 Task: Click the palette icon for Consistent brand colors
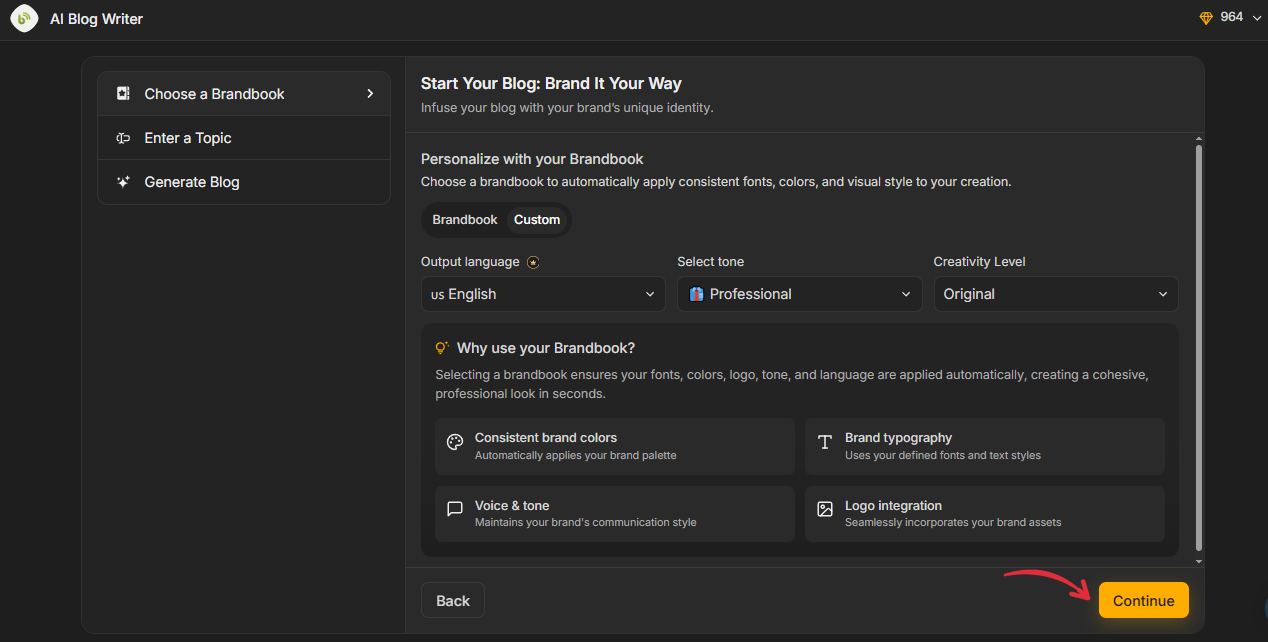point(455,442)
